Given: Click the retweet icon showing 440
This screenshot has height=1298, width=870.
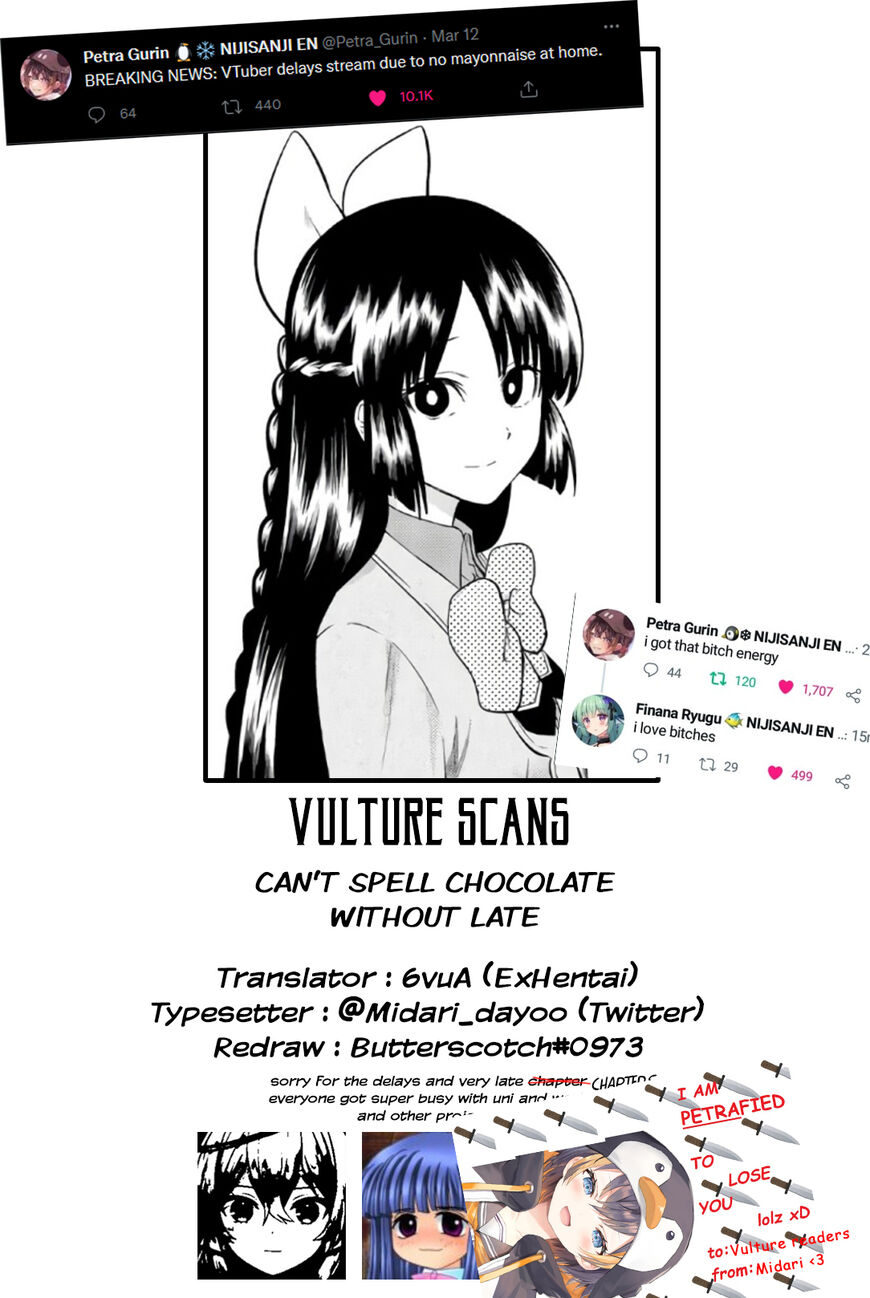Looking at the screenshot, I should [x=232, y=106].
